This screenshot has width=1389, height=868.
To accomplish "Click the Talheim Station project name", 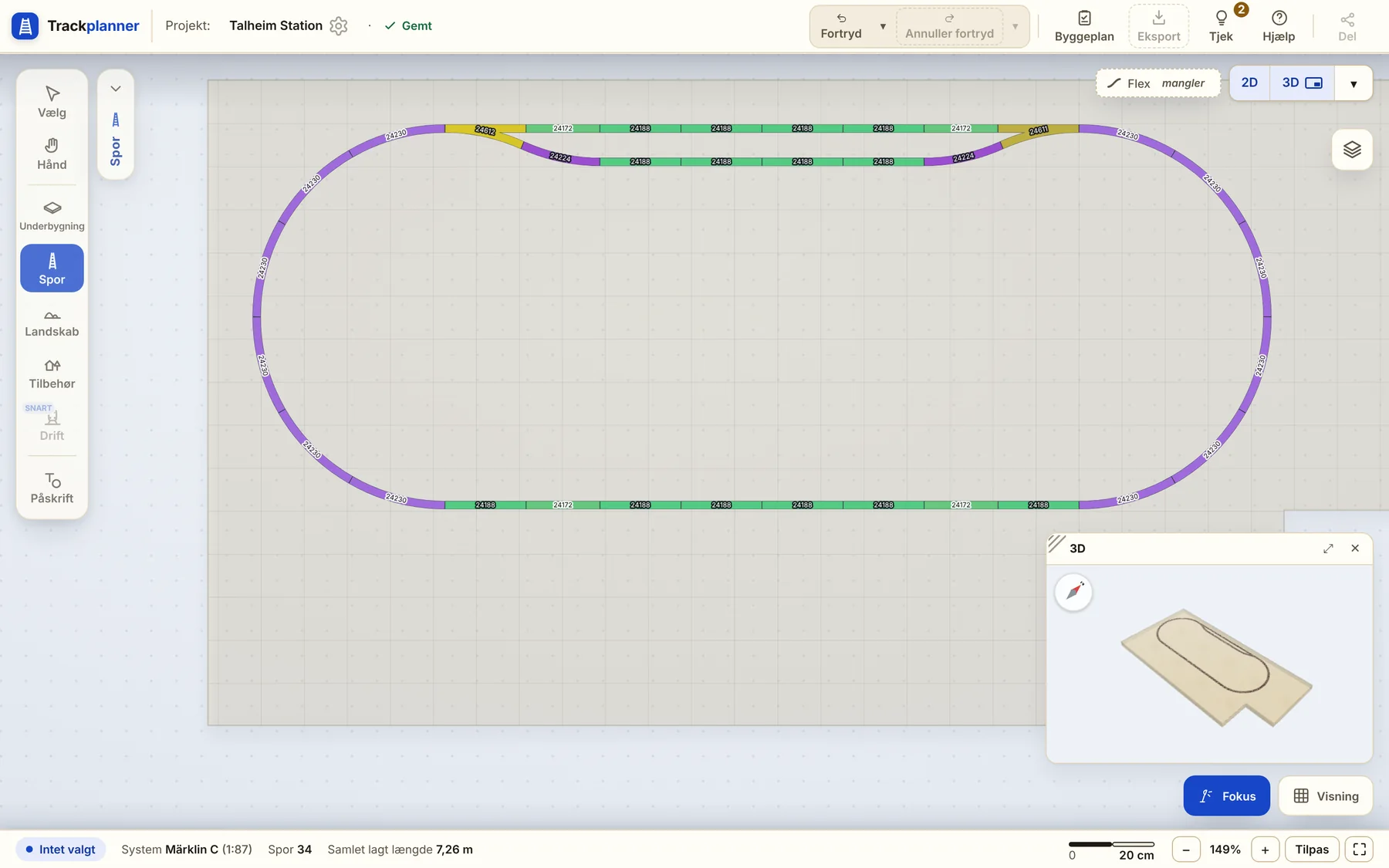I will pos(275,25).
